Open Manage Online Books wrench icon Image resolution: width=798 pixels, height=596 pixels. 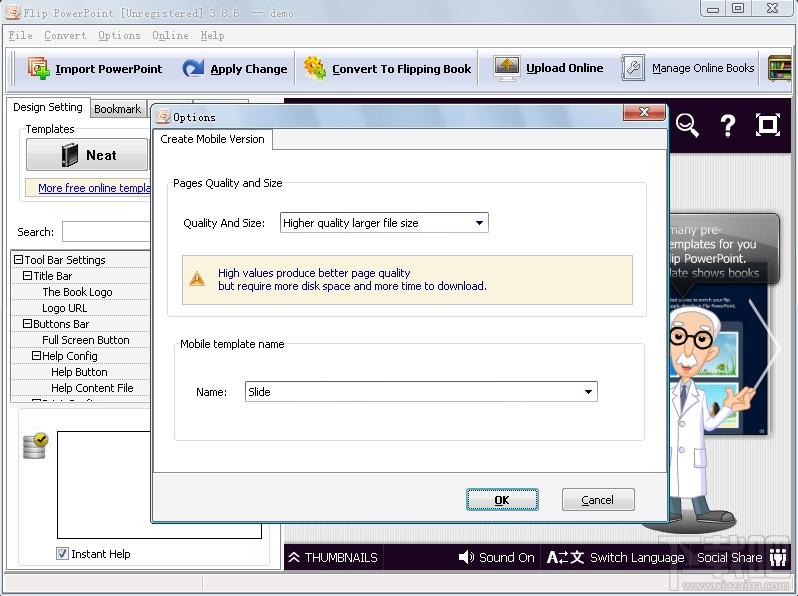(x=633, y=68)
